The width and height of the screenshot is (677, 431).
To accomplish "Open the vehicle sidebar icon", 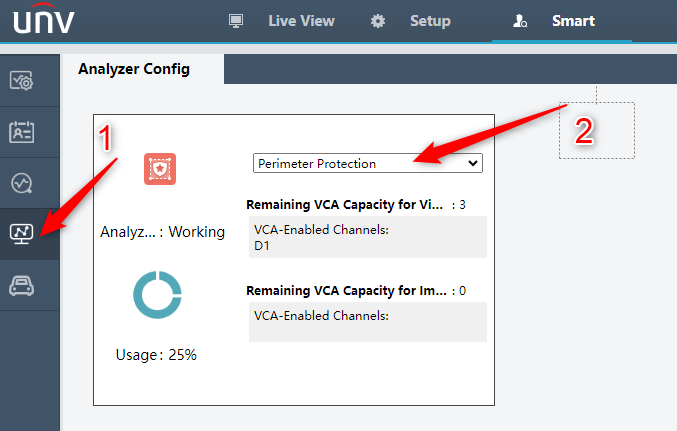I will coord(22,285).
